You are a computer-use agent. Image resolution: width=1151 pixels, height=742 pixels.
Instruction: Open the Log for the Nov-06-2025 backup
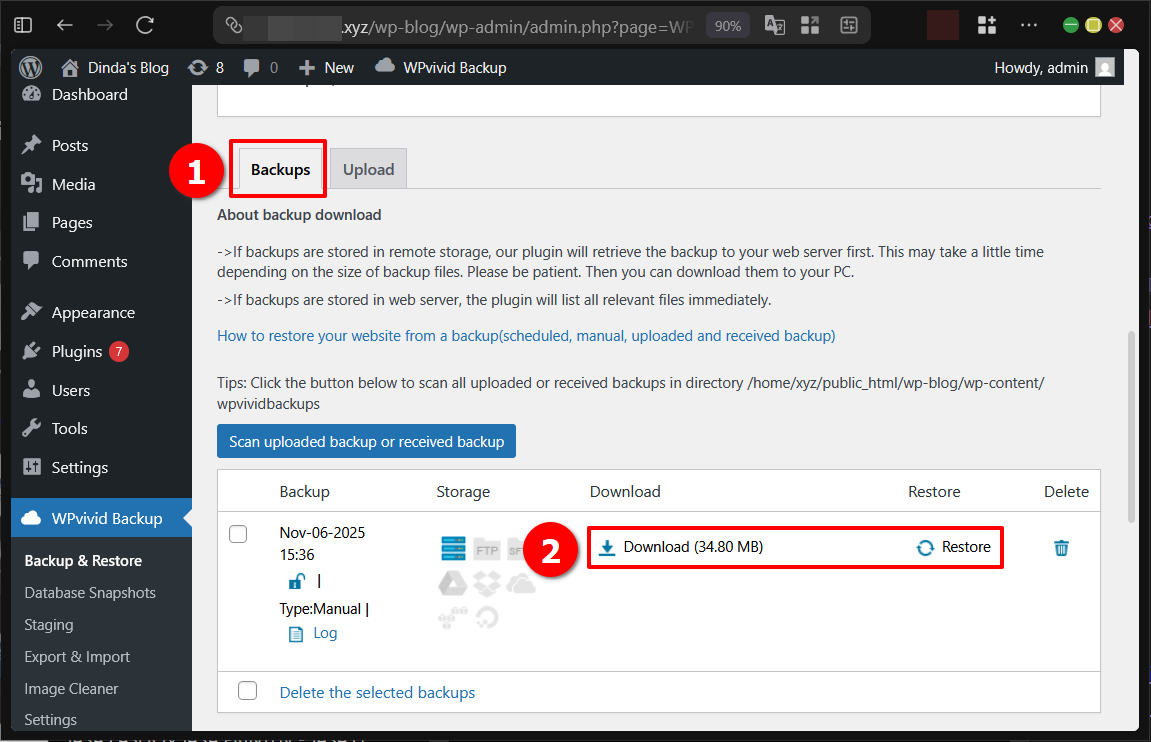tap(324, 633)
